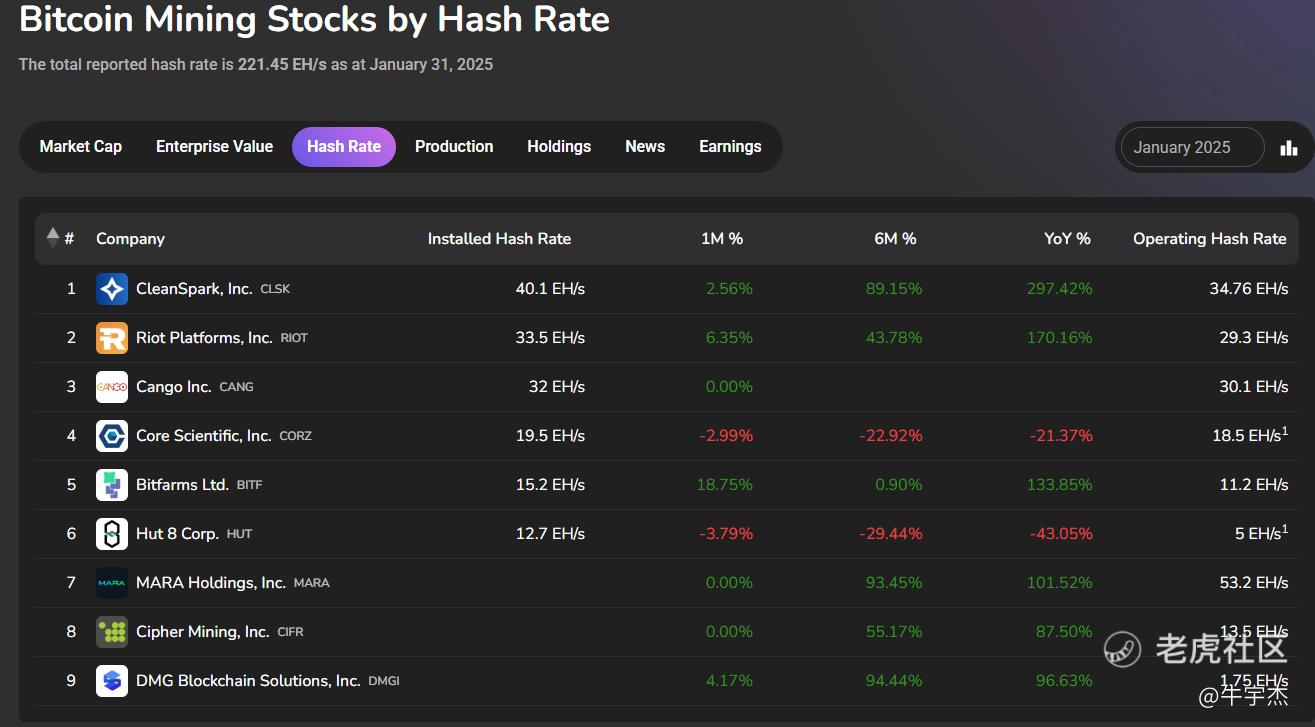
Task: Click the 53.2 EH/s operating hash rate
Action: tap(1253, 583)
